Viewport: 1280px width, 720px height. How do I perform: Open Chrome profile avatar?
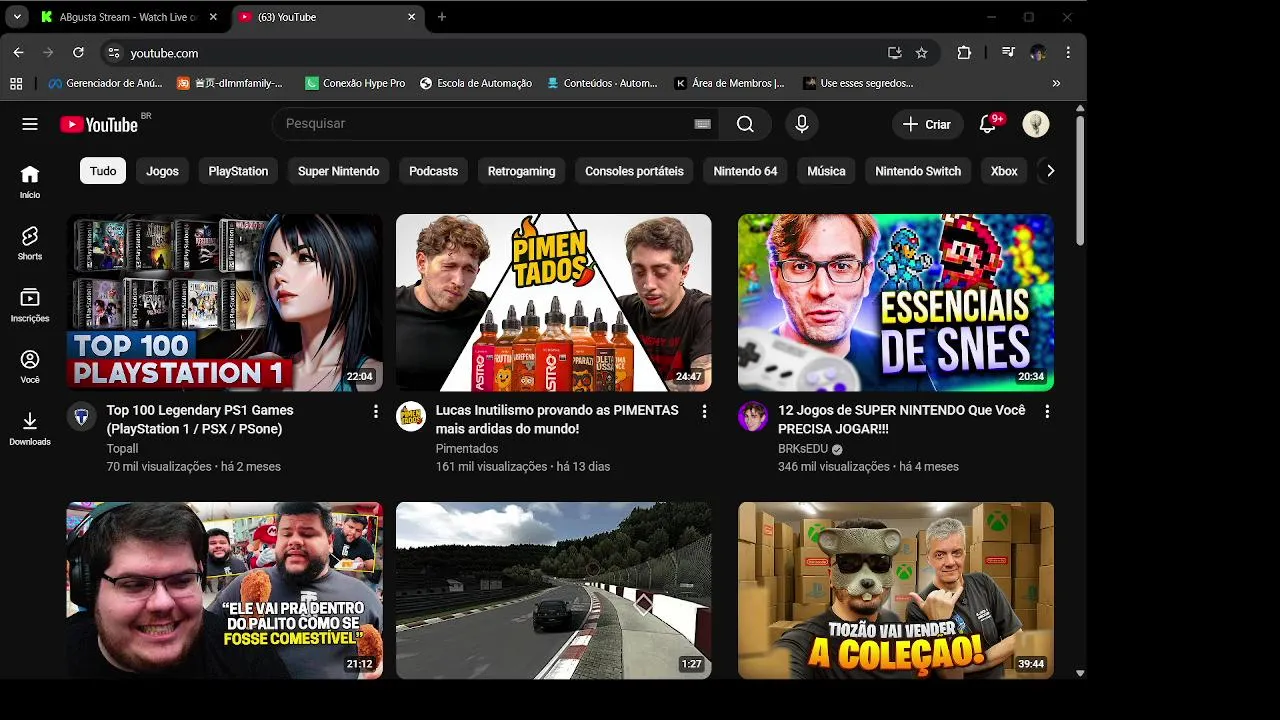click(x=1038, y=53)
